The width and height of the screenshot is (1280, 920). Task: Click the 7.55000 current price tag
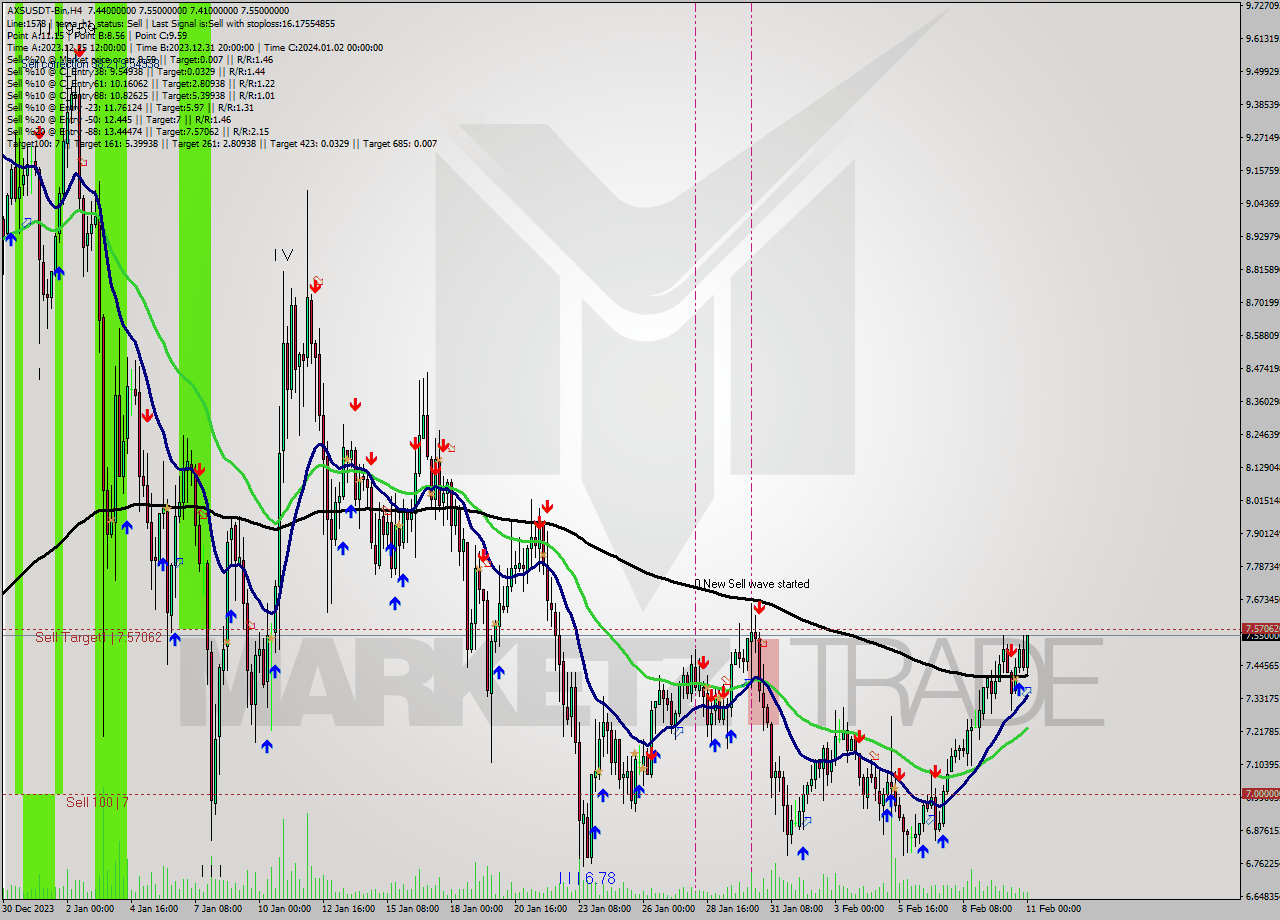pos(1260,636)
